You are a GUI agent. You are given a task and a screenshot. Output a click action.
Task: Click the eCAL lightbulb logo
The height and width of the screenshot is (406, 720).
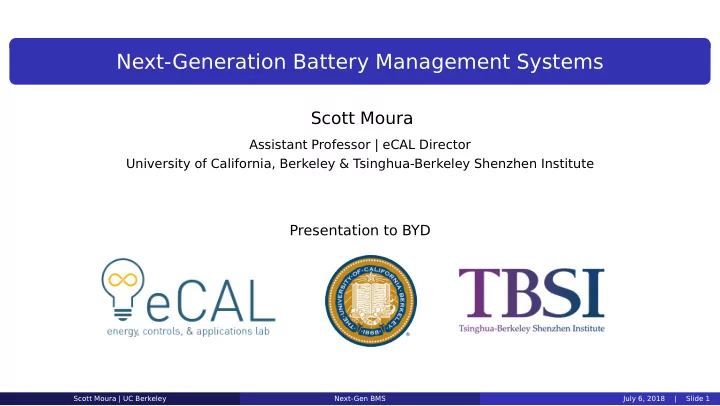[x=188, y=297]
